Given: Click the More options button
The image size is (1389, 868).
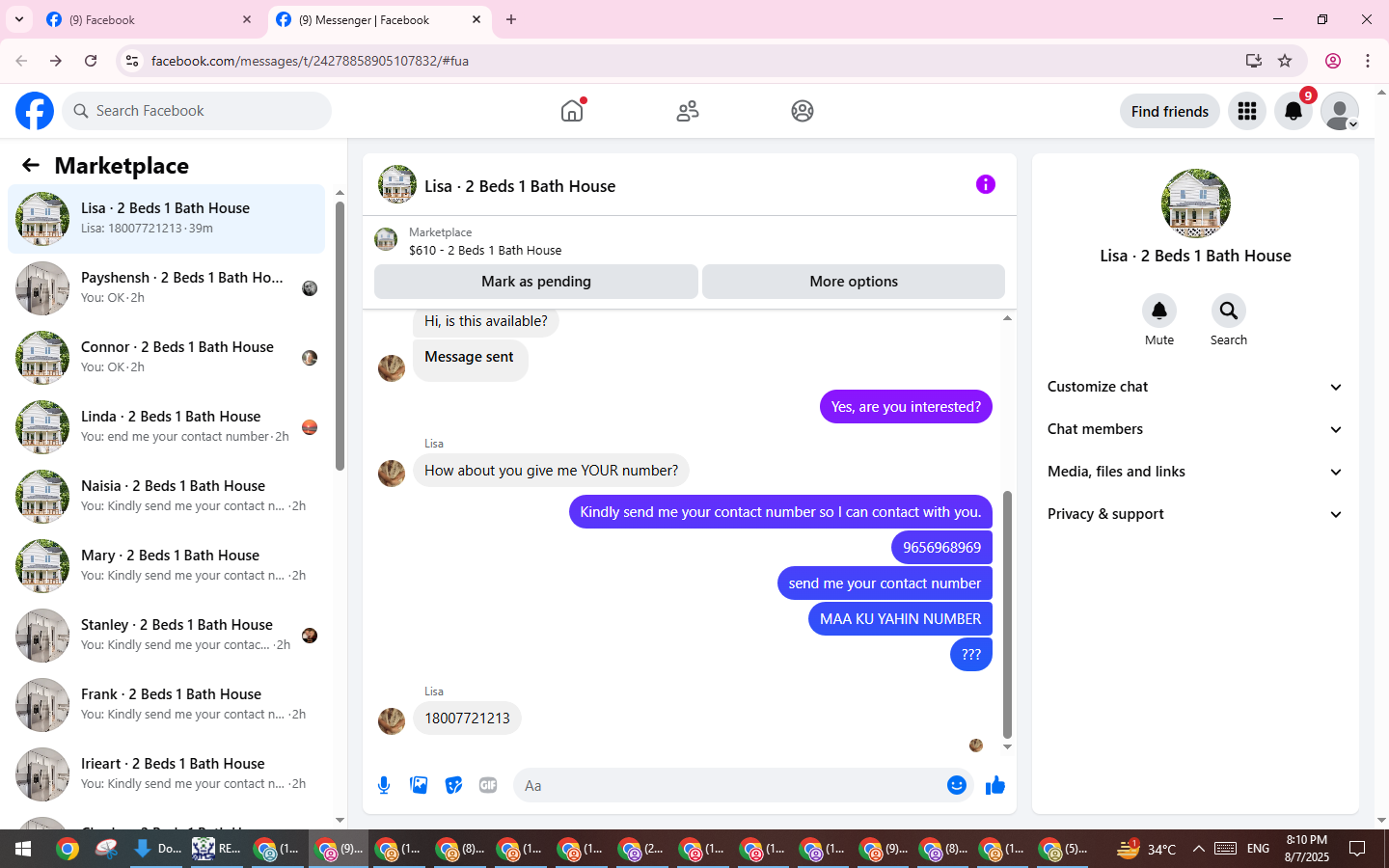Looking at the screenshot, I should [854, 282].
